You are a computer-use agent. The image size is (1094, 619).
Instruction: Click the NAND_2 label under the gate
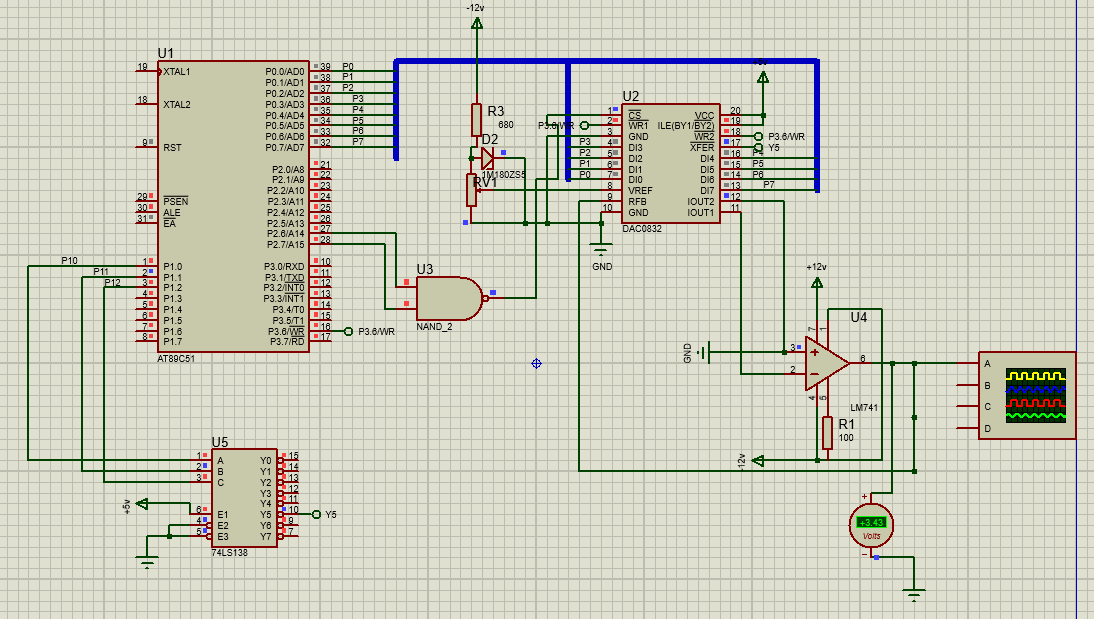(x=434, y=327)
